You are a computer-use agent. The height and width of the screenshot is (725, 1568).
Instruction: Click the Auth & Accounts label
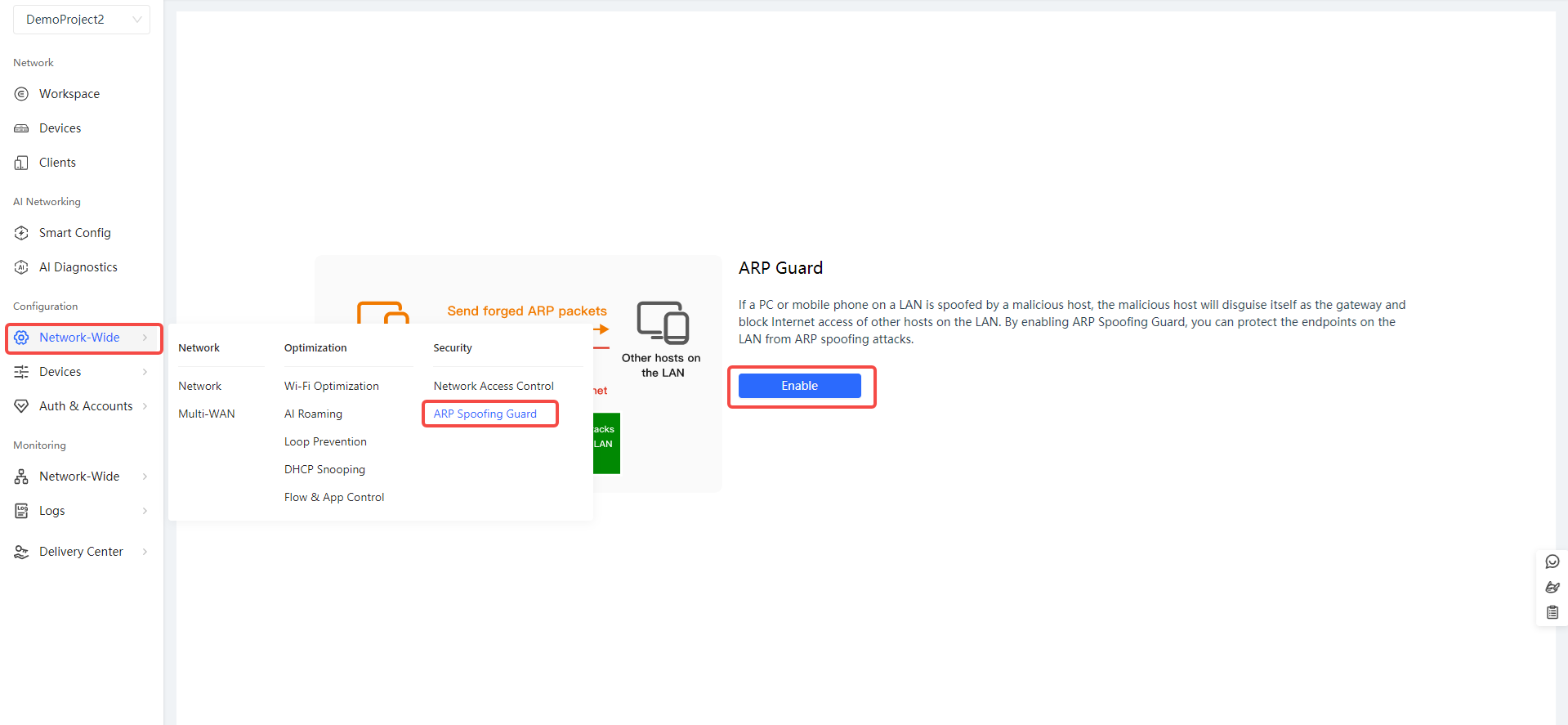(86, 406)
